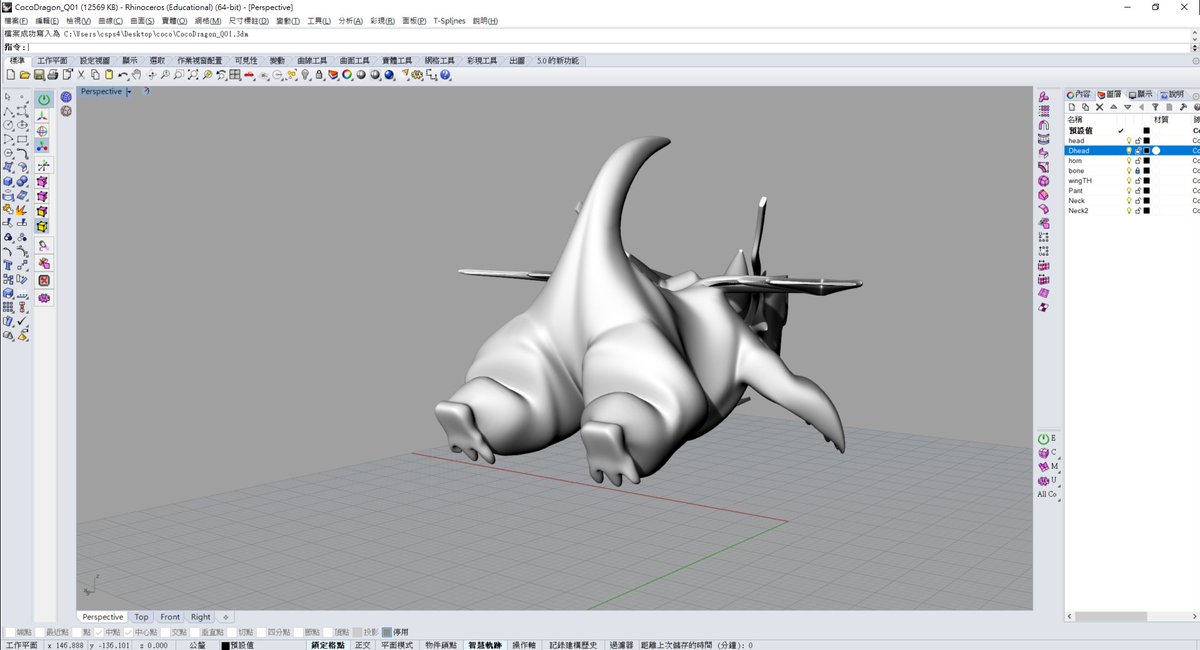Click the T-Splines green power icon
The image size is (1200, 650).
44,99
